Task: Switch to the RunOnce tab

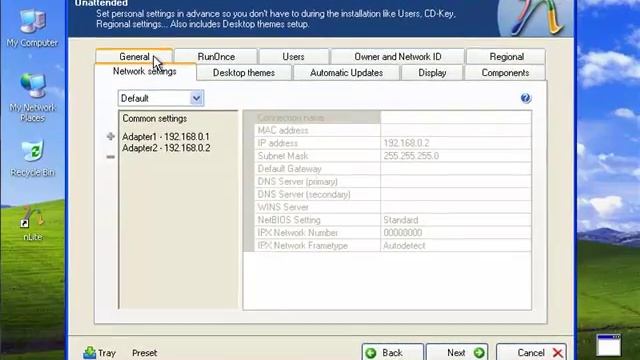Action: (216, 56)
